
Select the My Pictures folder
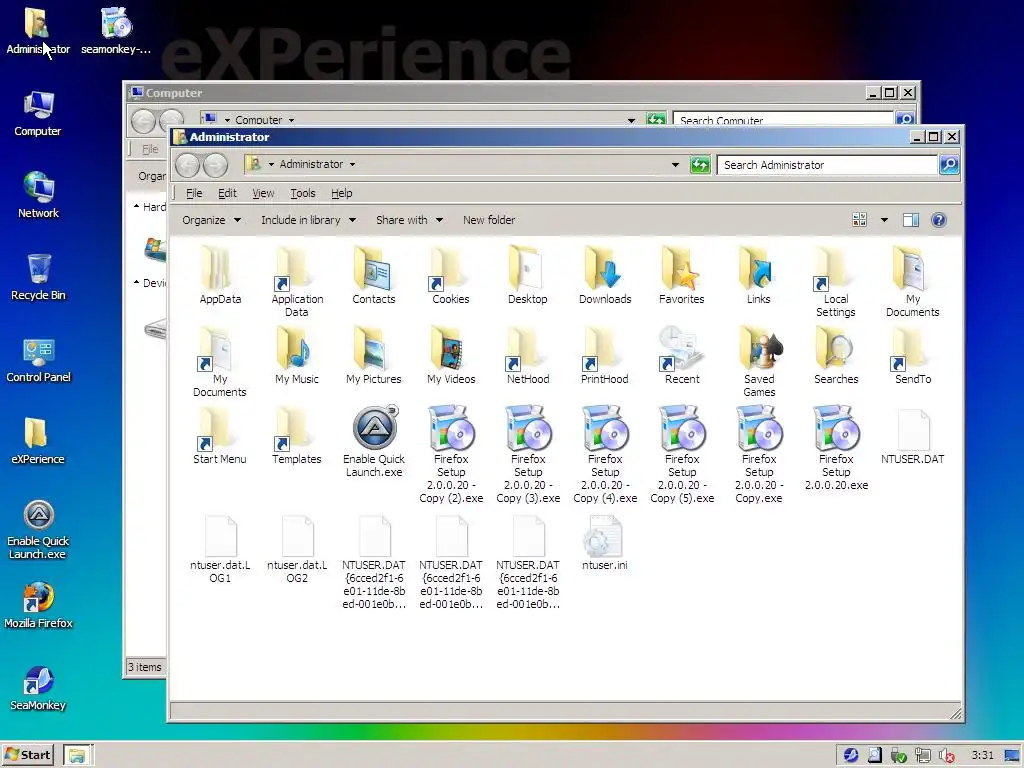pos(374,356)
